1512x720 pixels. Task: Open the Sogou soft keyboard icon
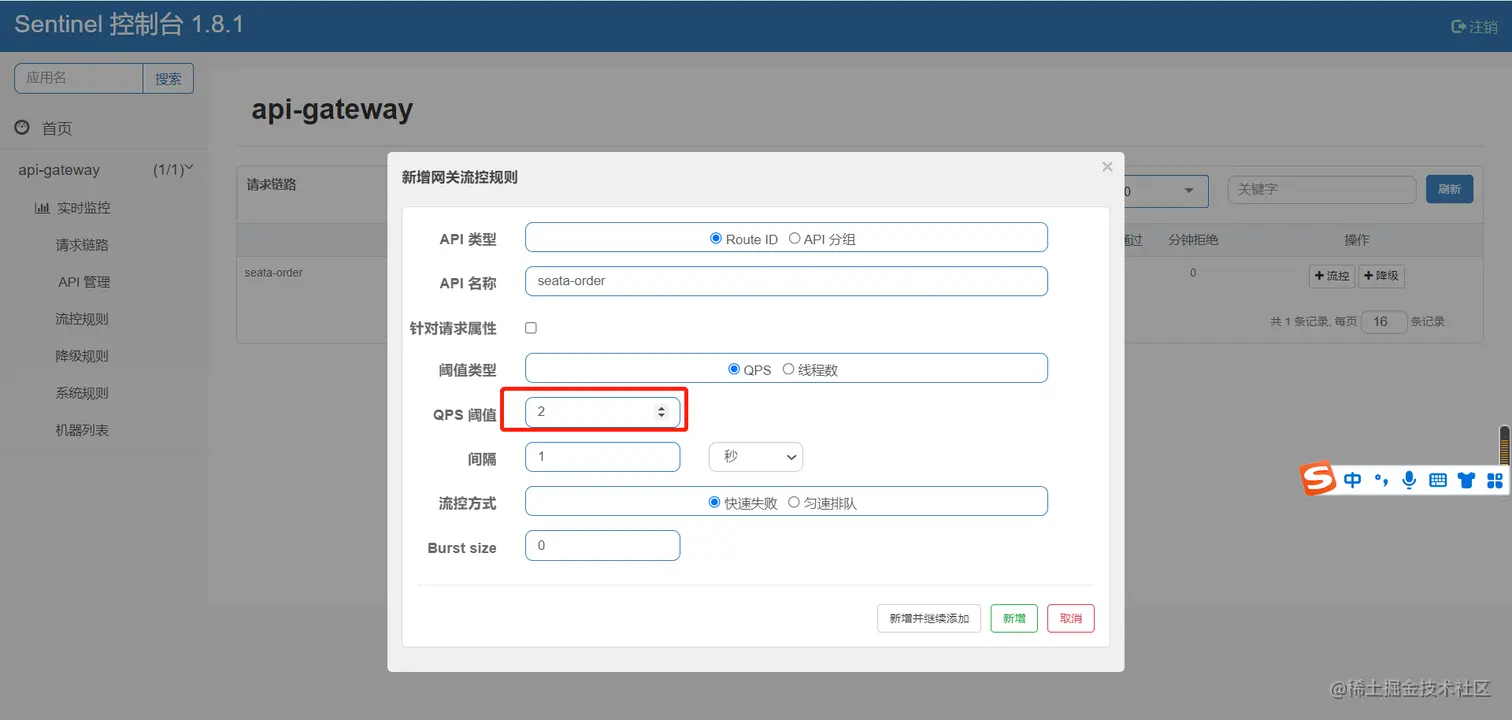[x=1438, y=480]
